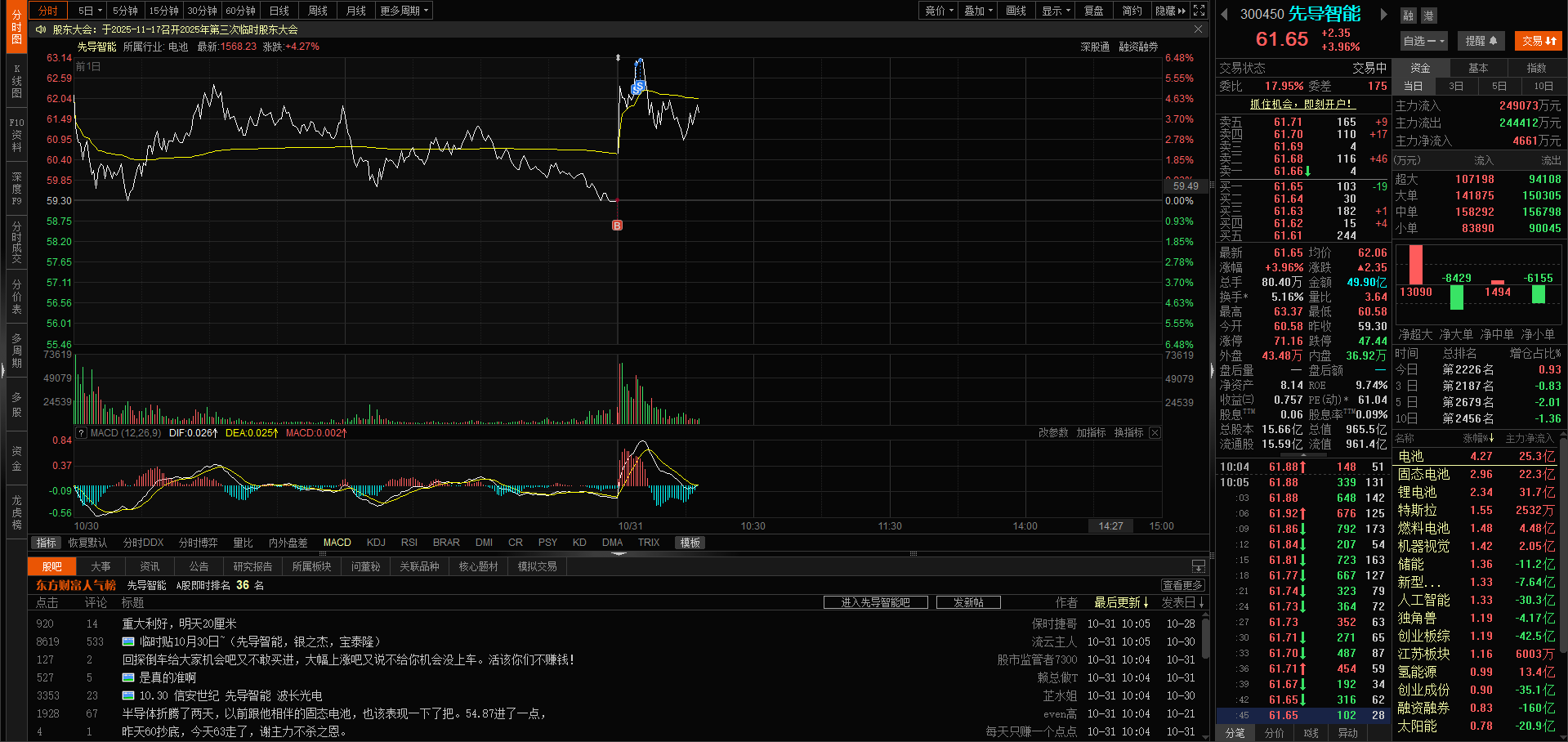Click the announcement speaker icon
1568x742 pixels.
coord(41,29)
